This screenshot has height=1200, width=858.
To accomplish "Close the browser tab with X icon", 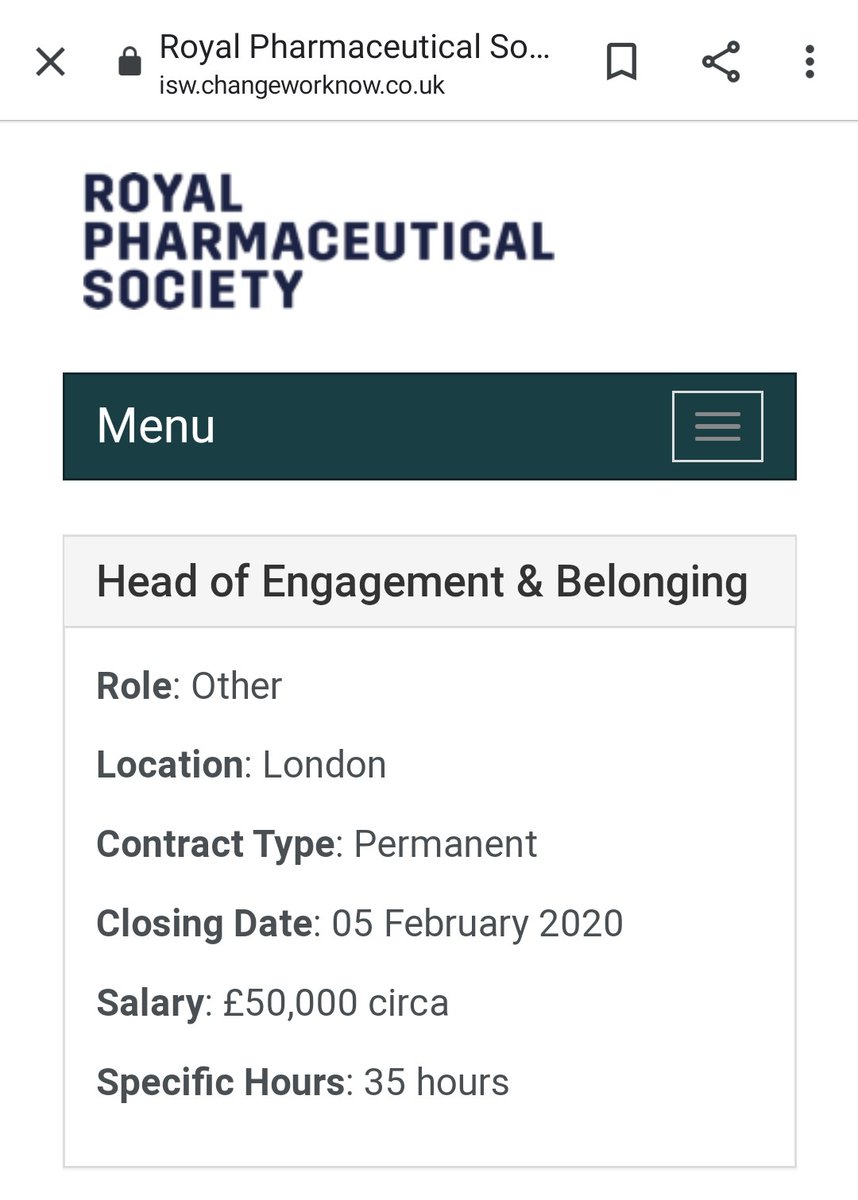I will click(x=51, y=63).
